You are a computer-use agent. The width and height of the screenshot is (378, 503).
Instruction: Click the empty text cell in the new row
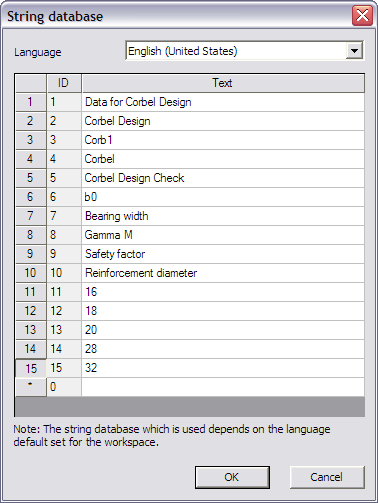tap(223, 387)
